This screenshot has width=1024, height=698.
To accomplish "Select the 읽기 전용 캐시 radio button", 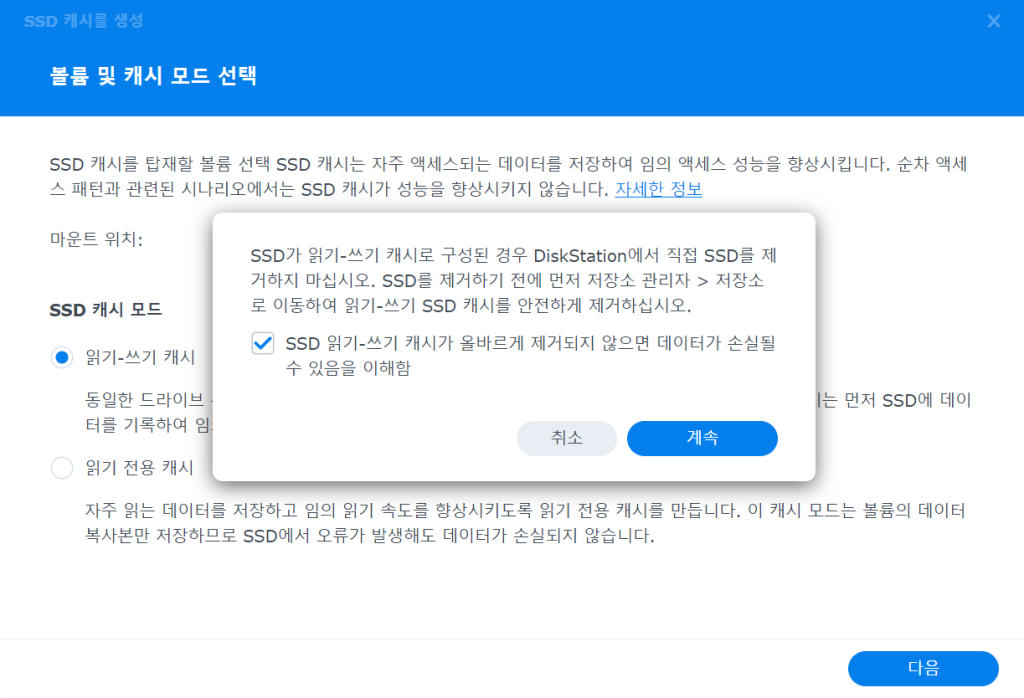I will pos(62,467).
